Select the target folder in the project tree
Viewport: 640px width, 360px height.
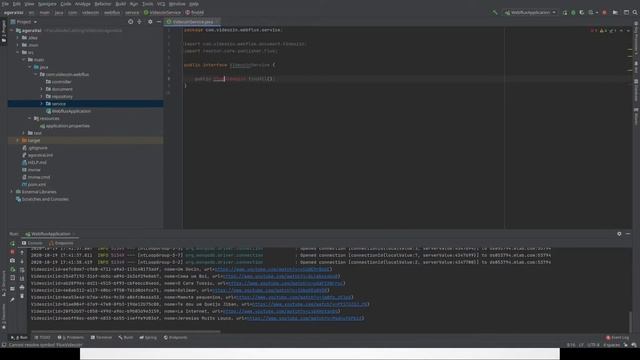coord(31,140)
